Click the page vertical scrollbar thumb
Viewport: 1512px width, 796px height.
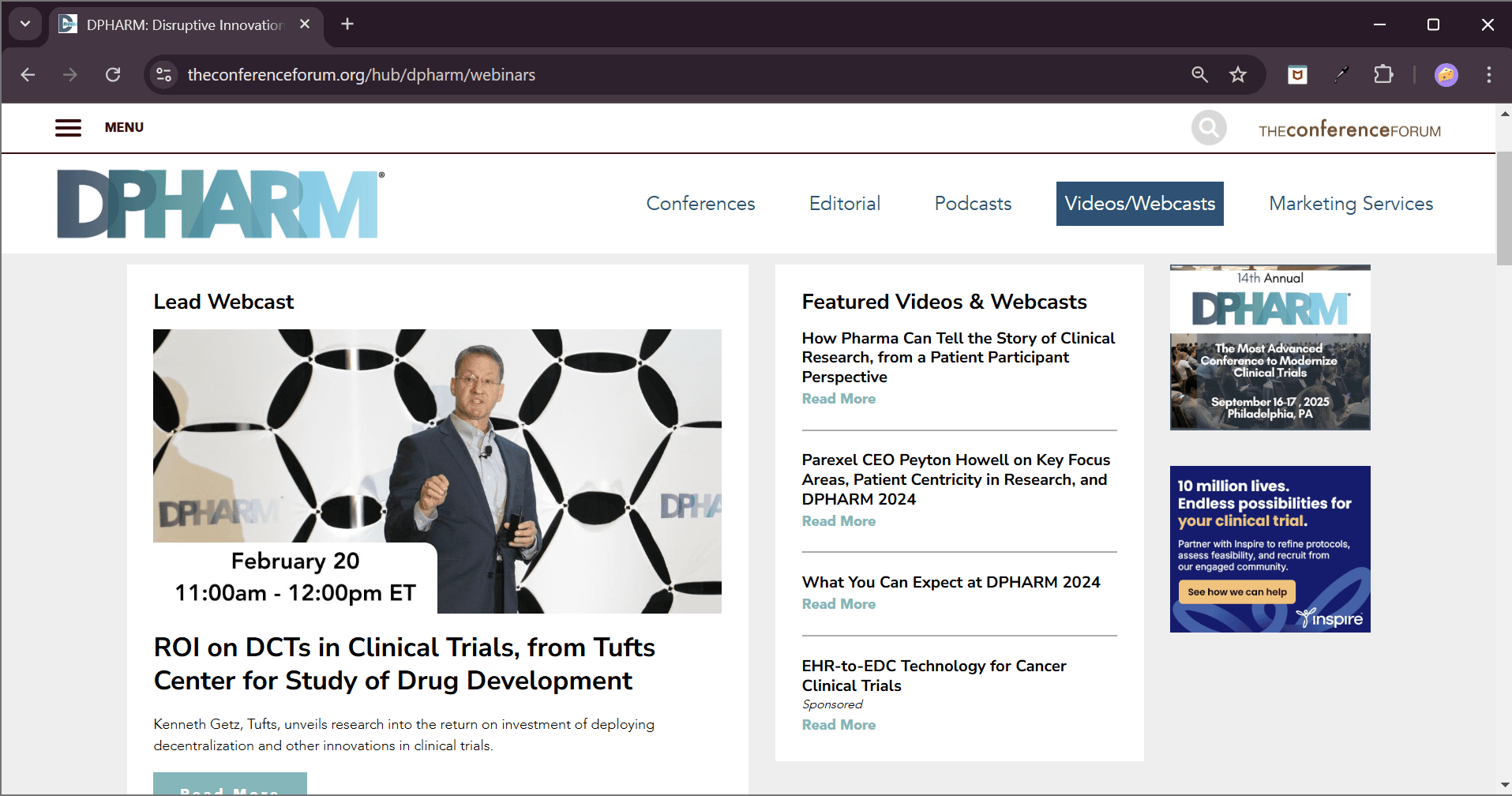[x=1504, y=209]
